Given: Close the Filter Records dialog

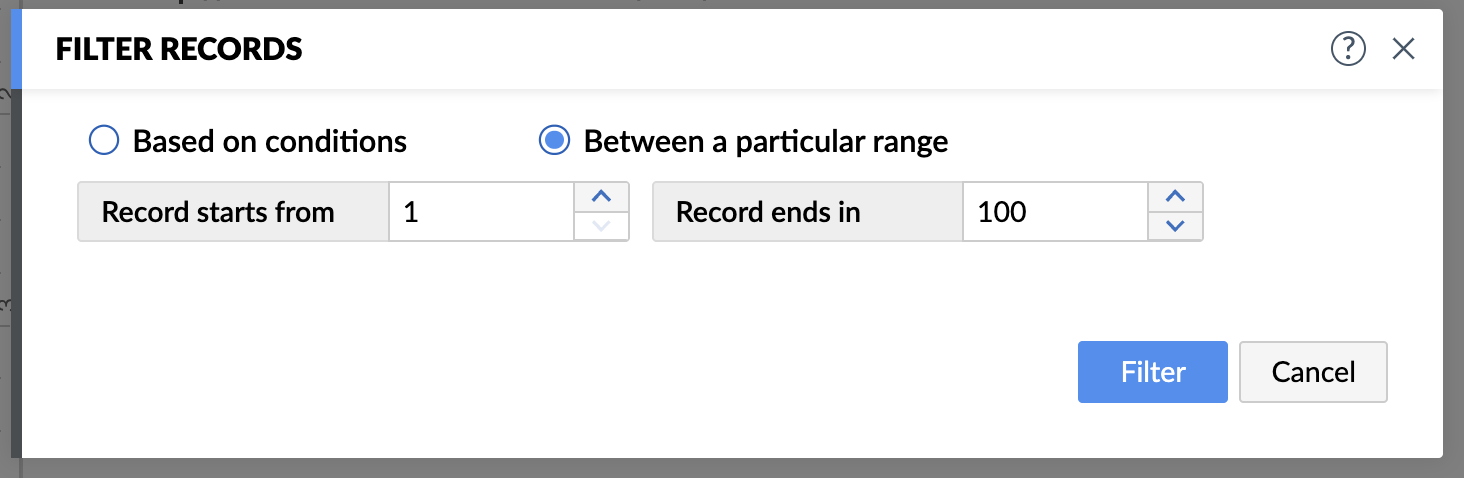Looking at the screenshot, I should 1403,49.
